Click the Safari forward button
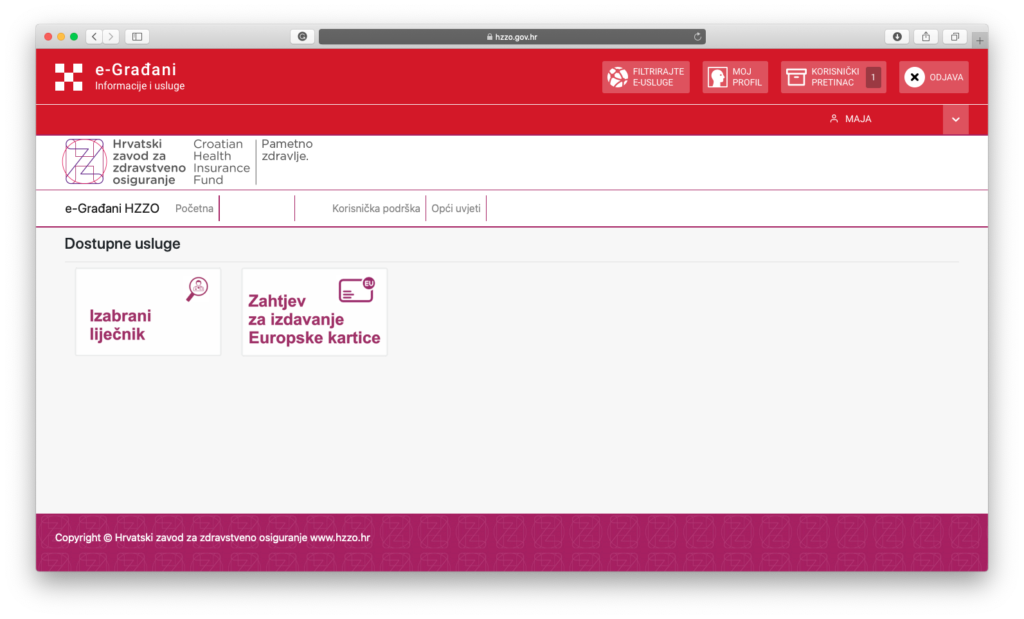 click(x=110, y=37)
